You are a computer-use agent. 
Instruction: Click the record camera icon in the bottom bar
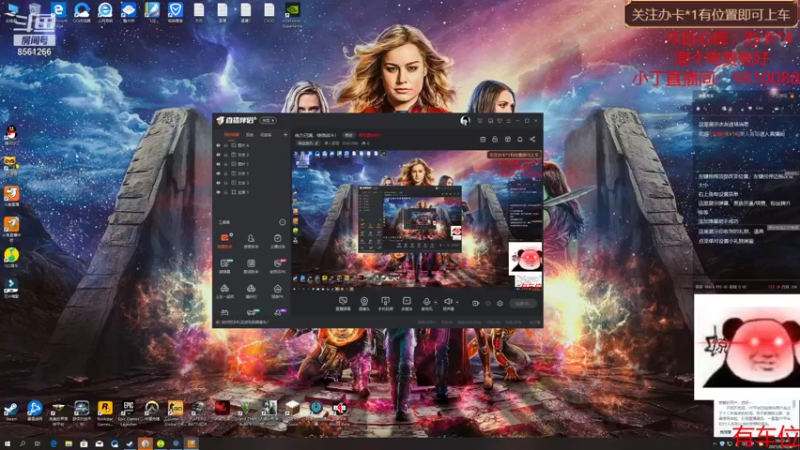click(x=476, y=303)
